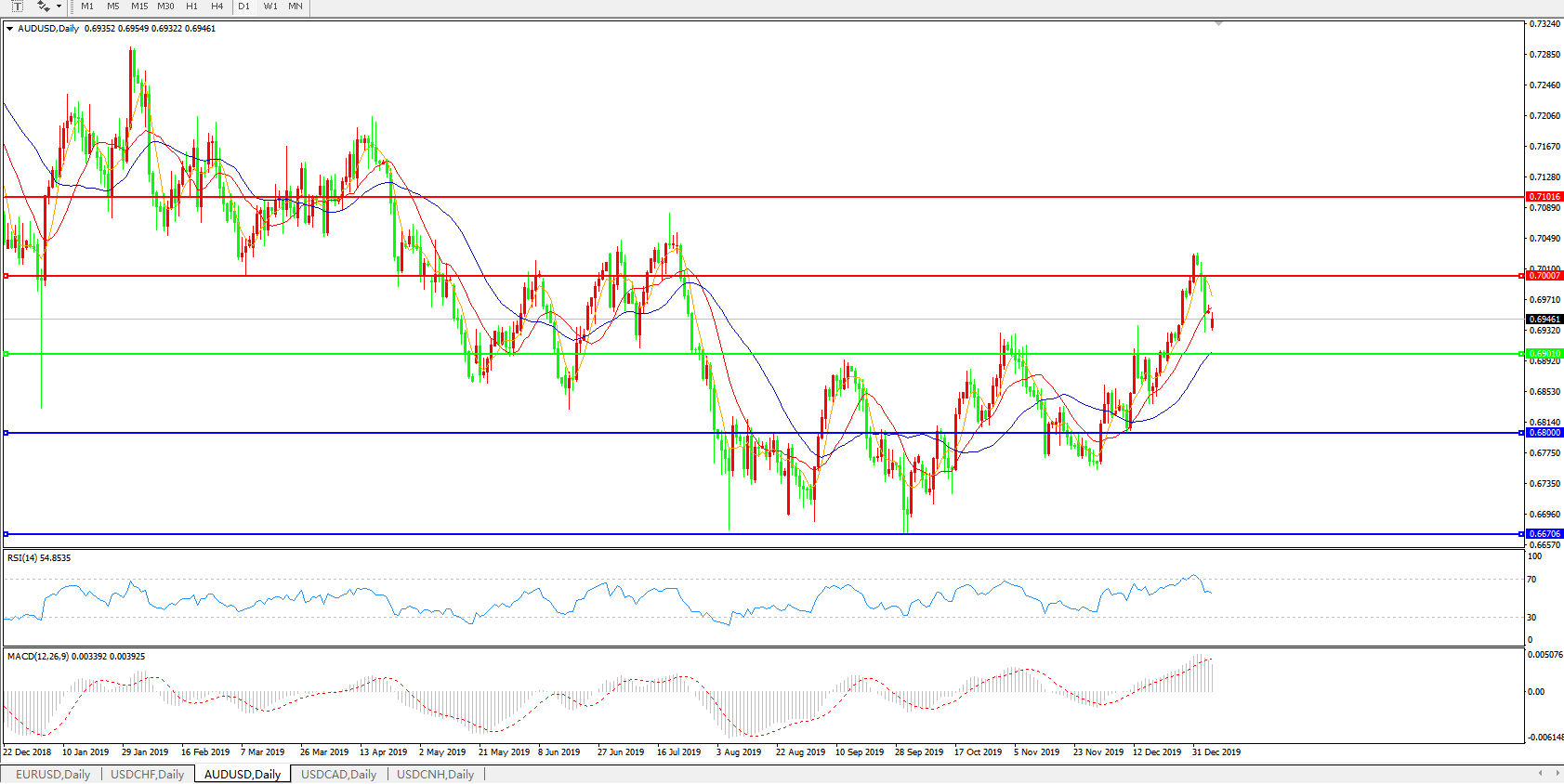
Task: Set timeframe to MN monthly
Action: coord(296,7)
